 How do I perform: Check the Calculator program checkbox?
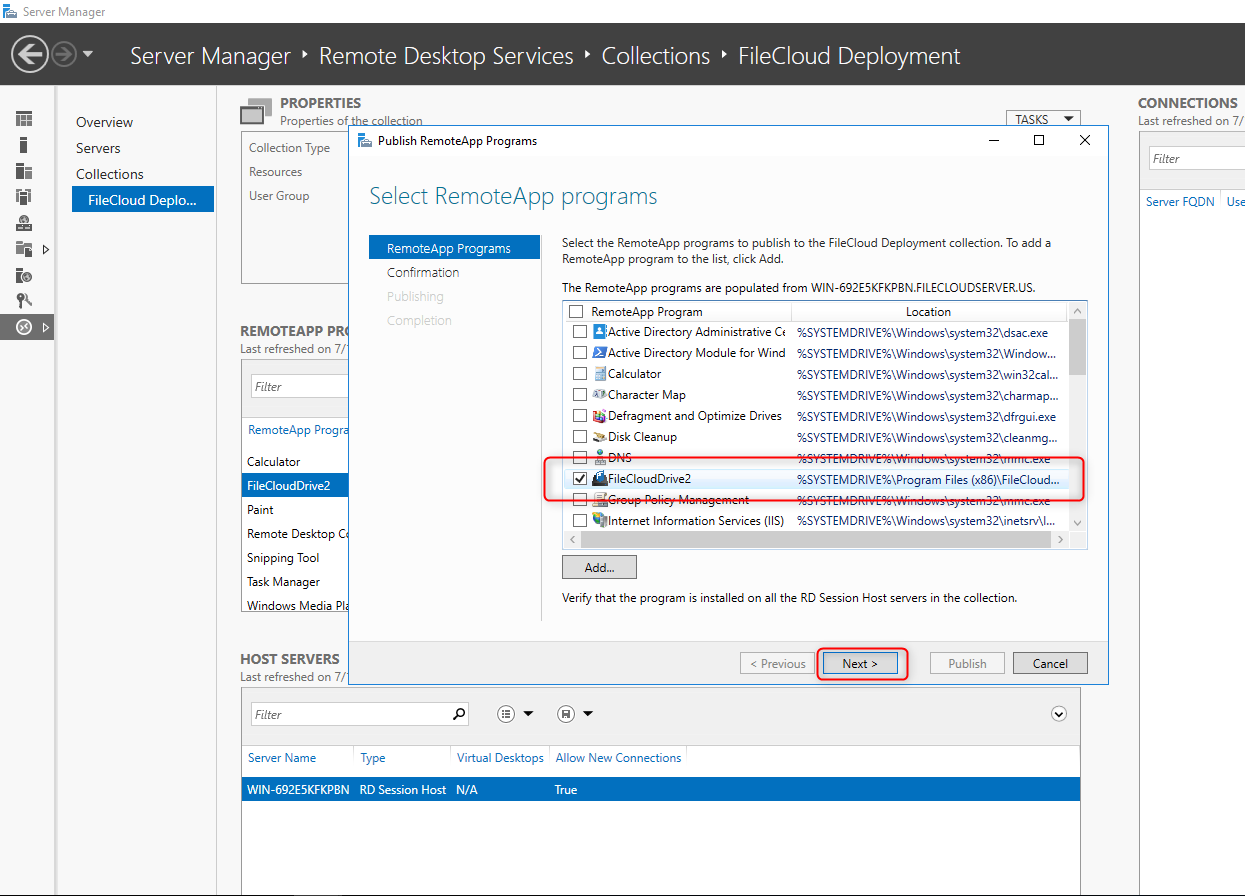(x=580, y=374)
